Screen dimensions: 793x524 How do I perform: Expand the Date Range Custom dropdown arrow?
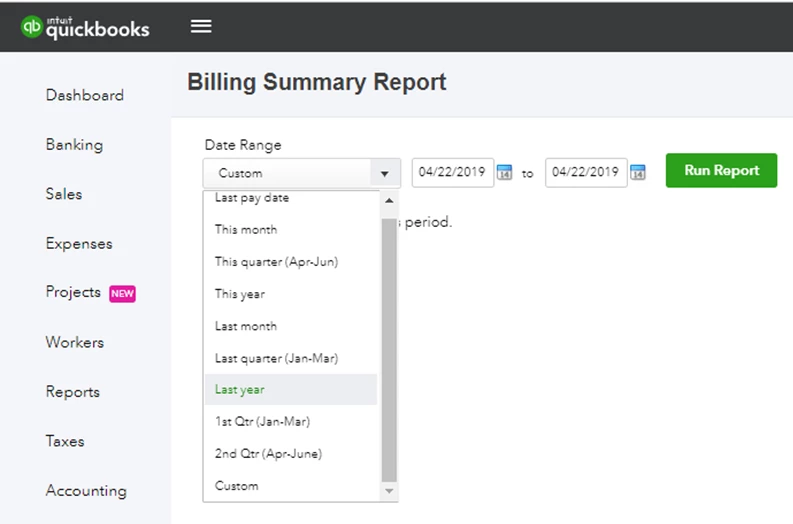385,173
